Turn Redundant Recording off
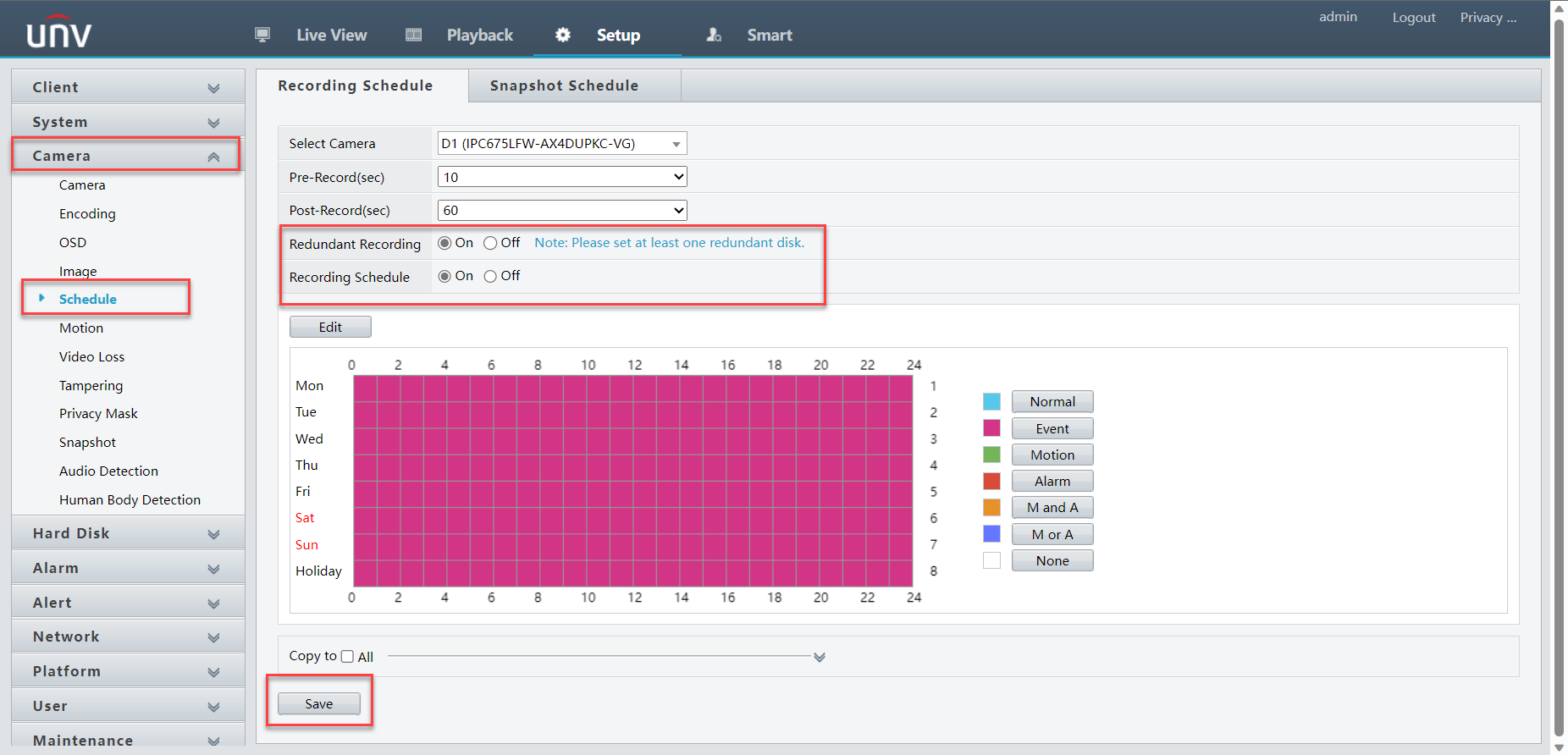 pyautogui.click(x=490, y=244)
